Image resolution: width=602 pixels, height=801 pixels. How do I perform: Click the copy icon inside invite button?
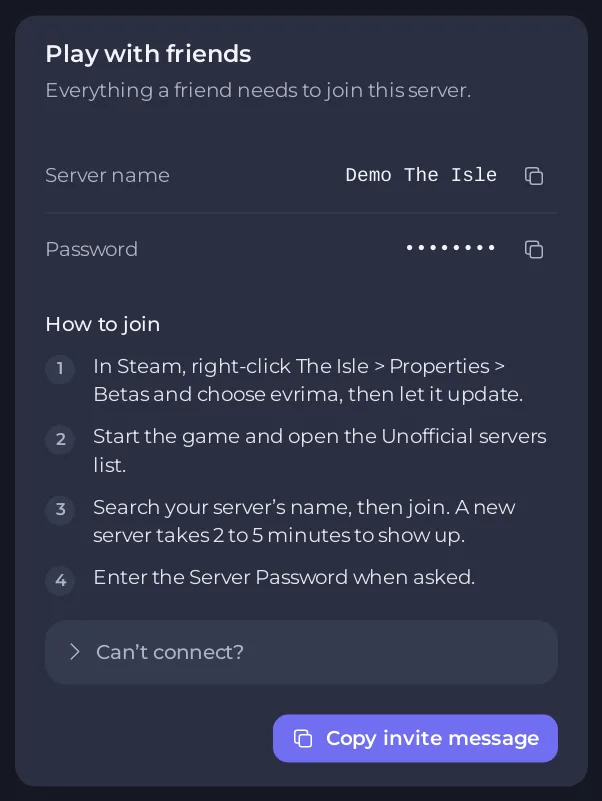click(303, 738)
